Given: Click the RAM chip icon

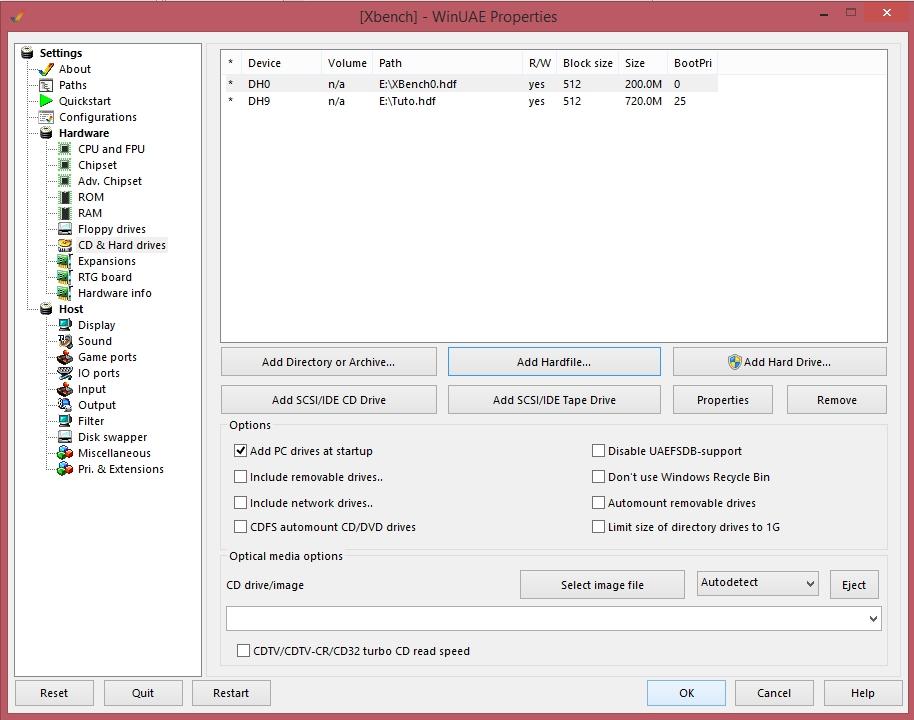Looking at the screenshot, I should tap(65, 213).
